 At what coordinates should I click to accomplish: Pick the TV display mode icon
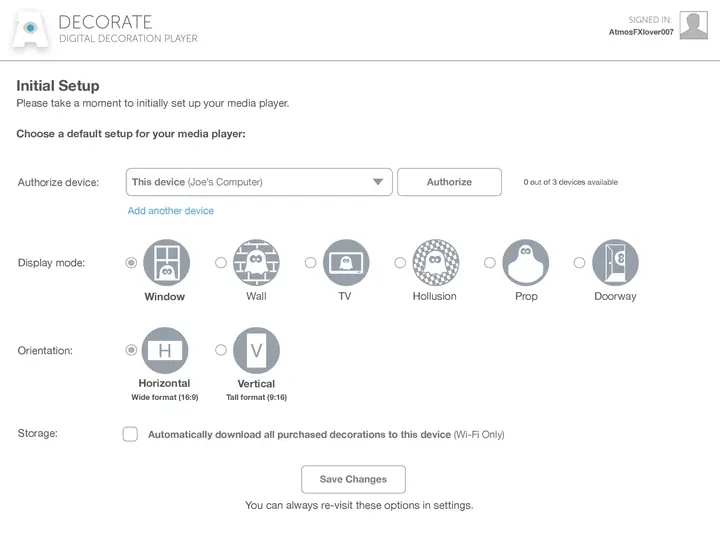pyautogui.click(x=346, y=263)
